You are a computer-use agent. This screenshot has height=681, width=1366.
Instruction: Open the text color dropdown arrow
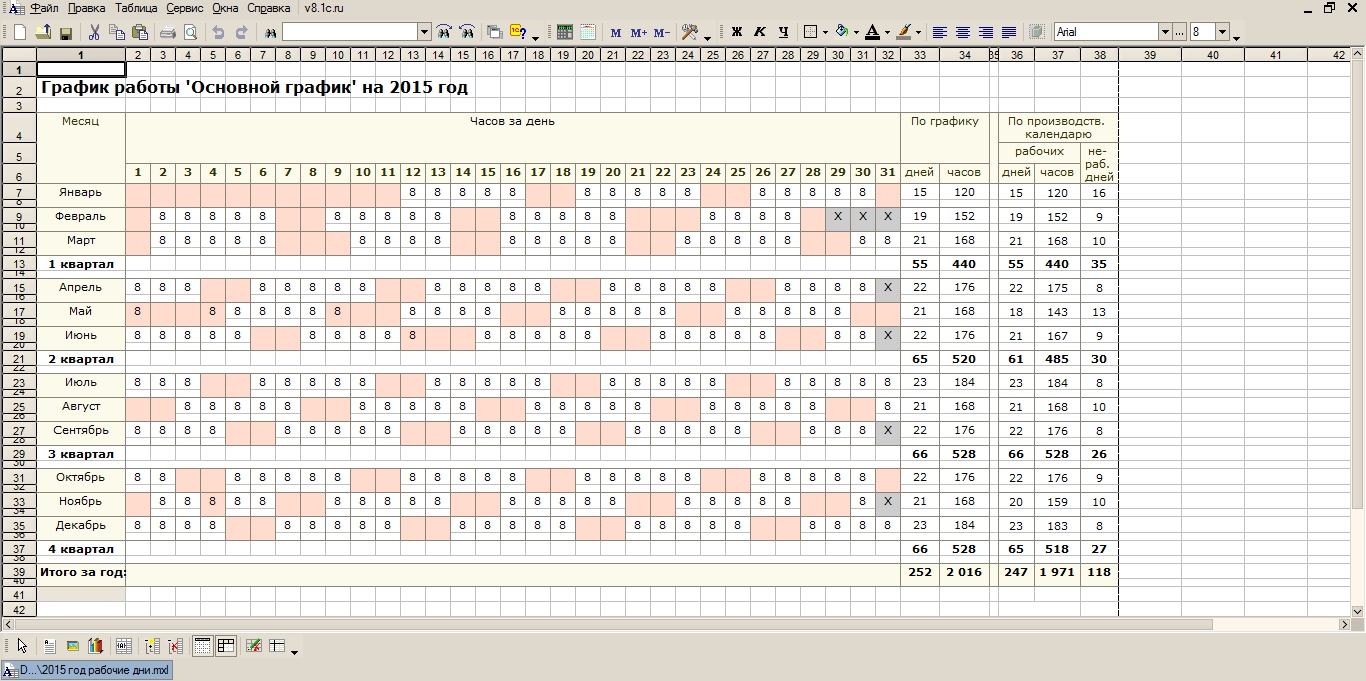click(887, 32)
